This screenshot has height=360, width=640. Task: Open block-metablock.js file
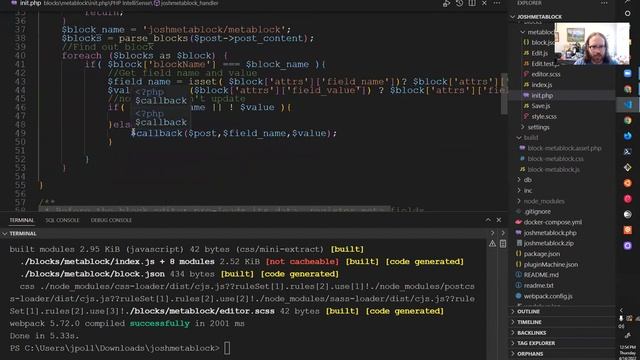[x=553, y=170]
